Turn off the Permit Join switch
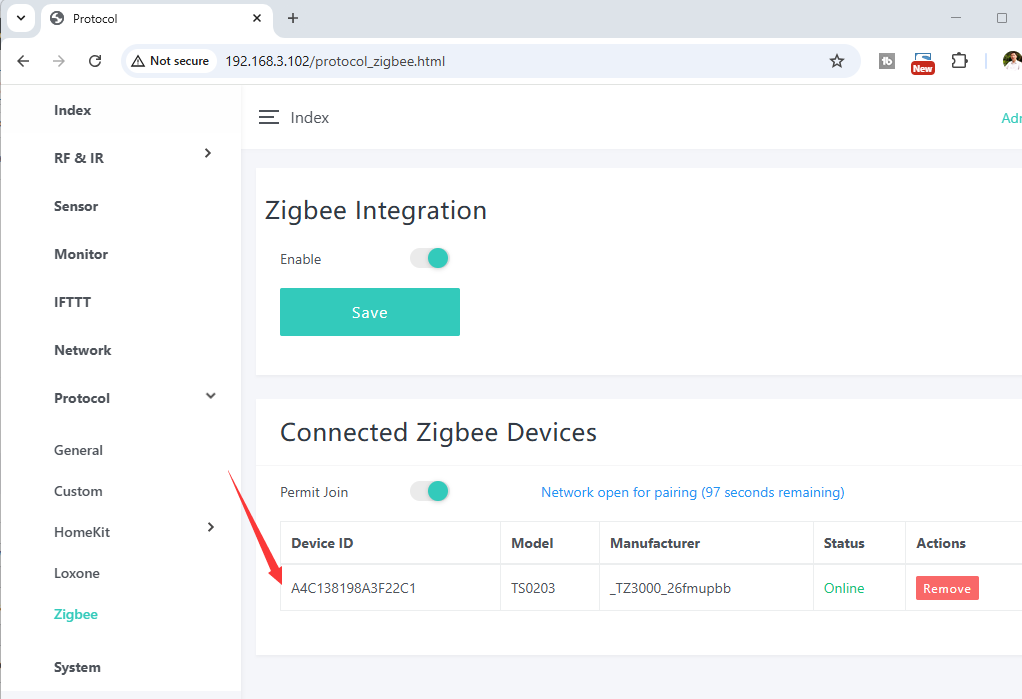This screenshot has width=1022, height=699. pyautogui.click(x=430, y=491)
